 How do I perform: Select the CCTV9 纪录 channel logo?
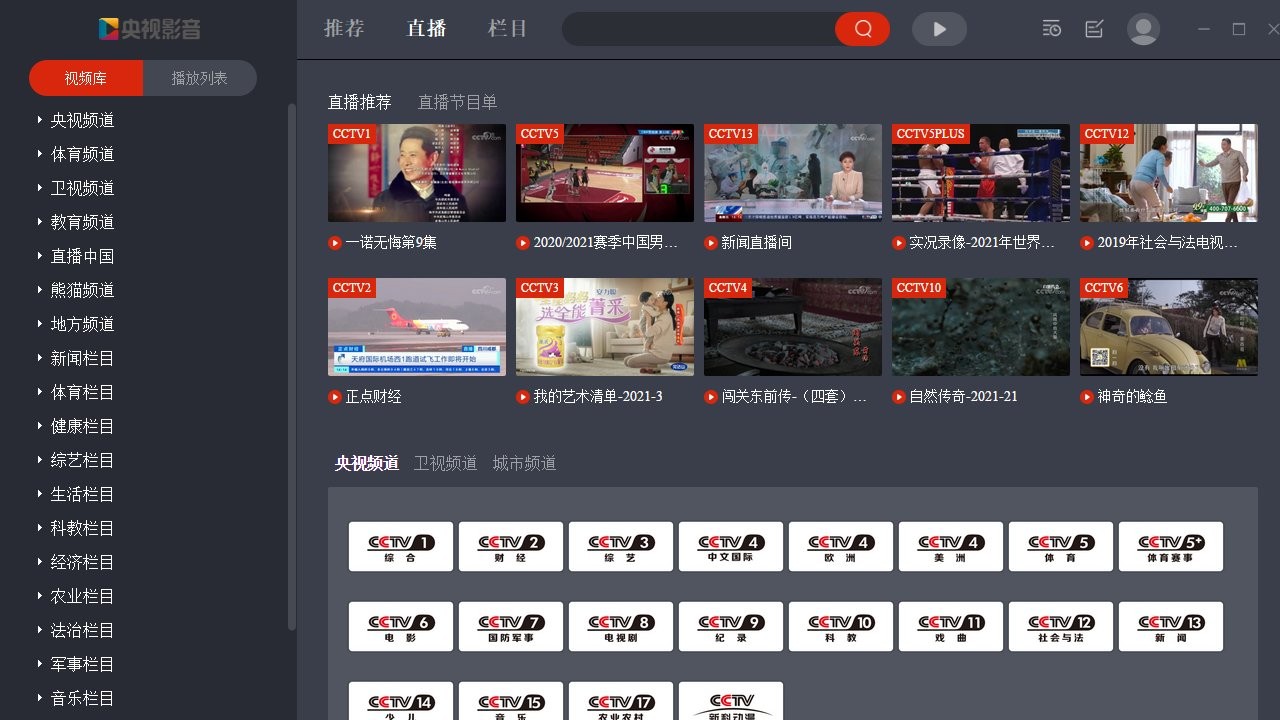coord(730,626)
